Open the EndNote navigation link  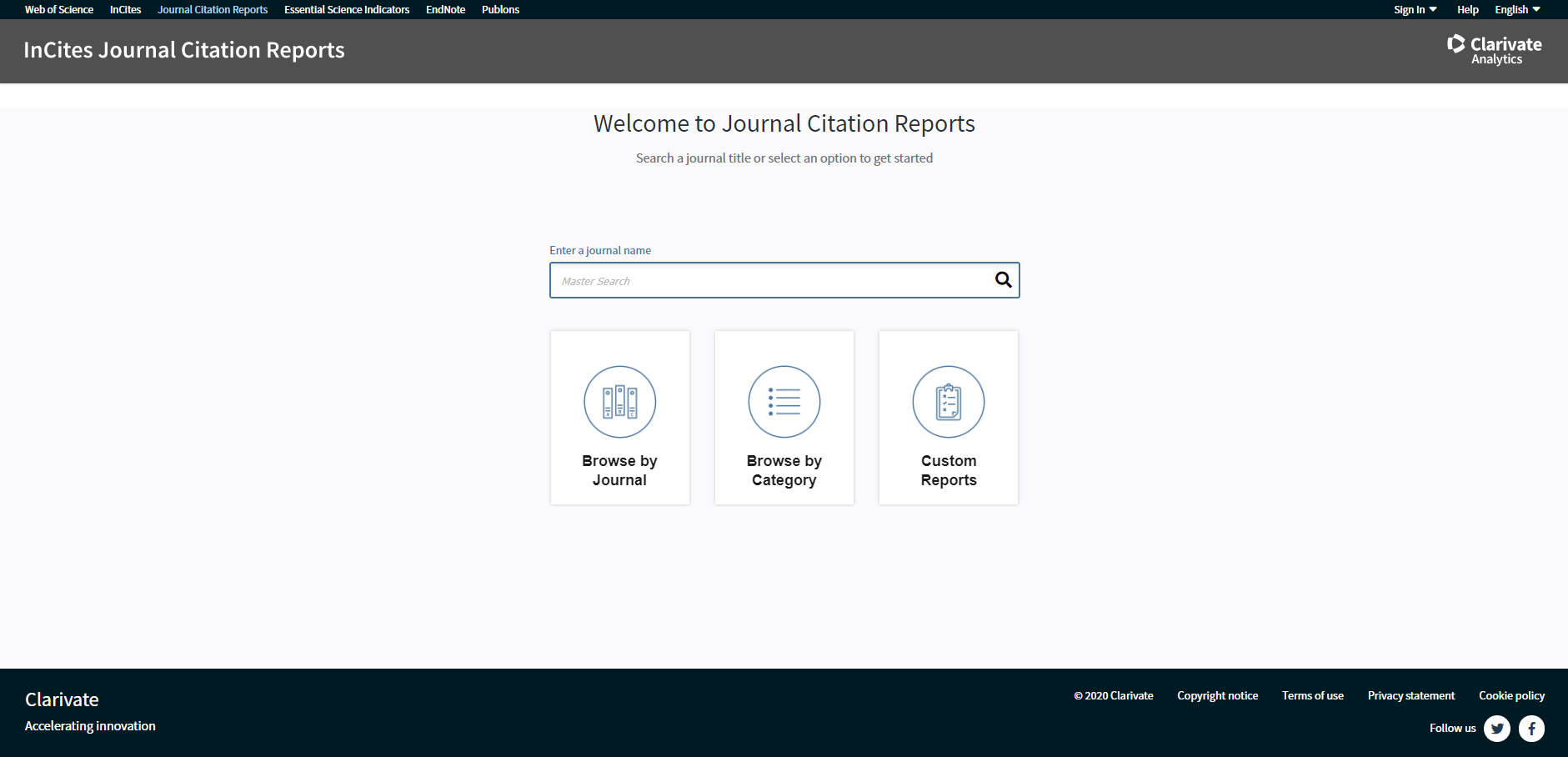(x=445, y=9)
